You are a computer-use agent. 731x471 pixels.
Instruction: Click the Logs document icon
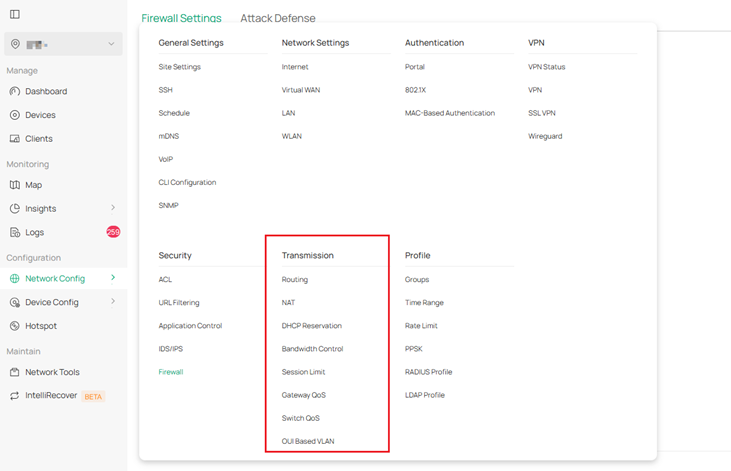15,232
